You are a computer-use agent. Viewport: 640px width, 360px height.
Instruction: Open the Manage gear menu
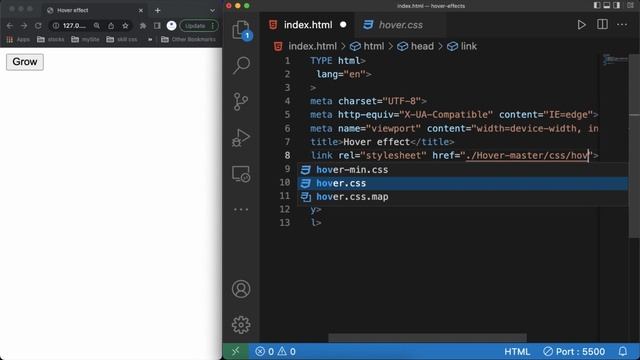(x=241, y=325)
